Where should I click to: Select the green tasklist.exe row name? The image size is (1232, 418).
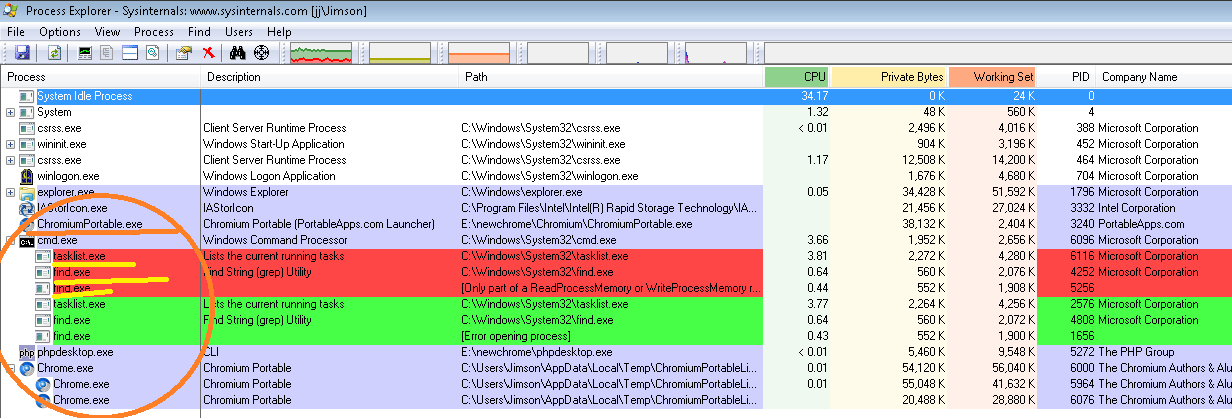(x=79, y=304)
